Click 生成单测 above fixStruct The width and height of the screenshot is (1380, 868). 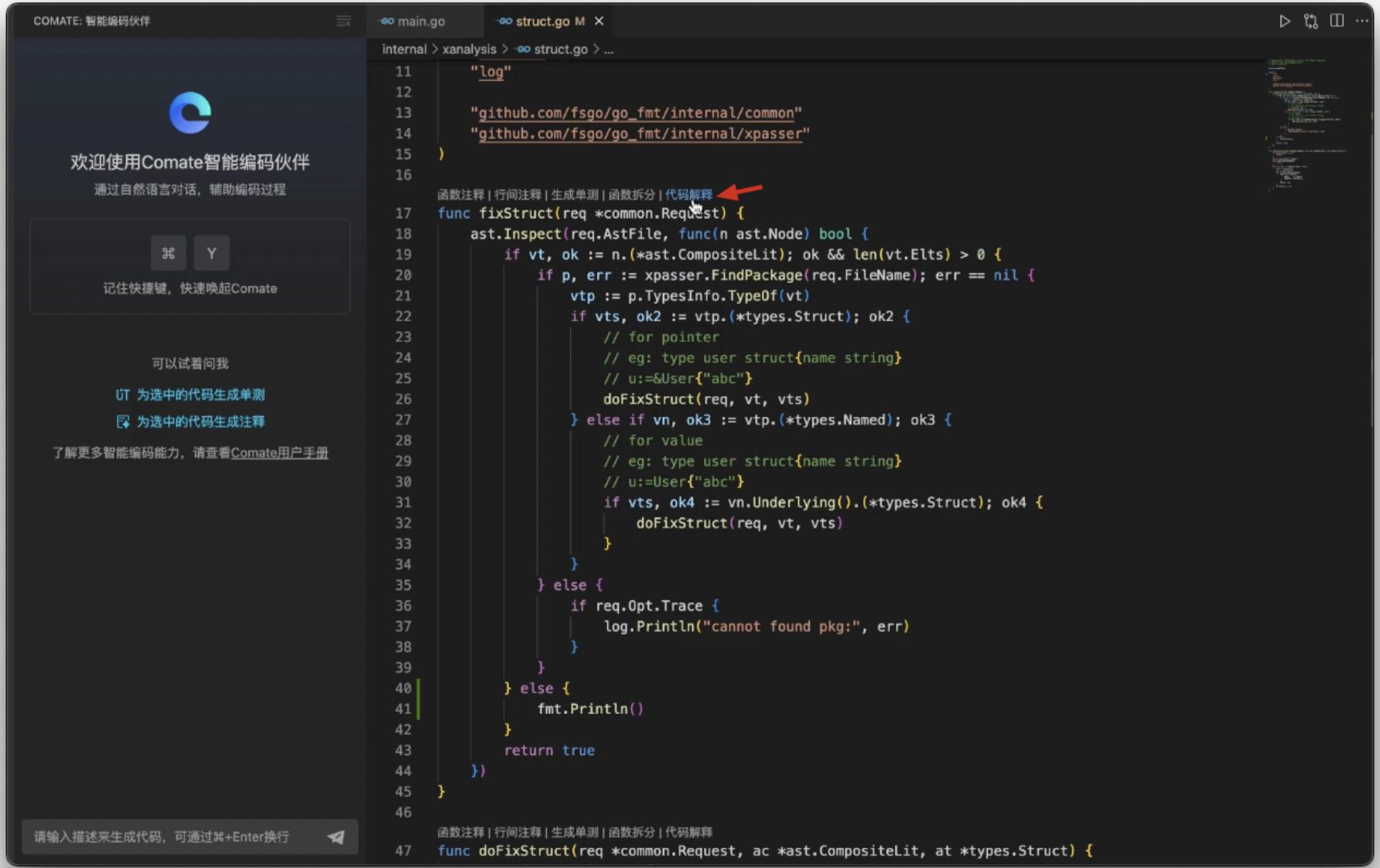tap(575, 195)
